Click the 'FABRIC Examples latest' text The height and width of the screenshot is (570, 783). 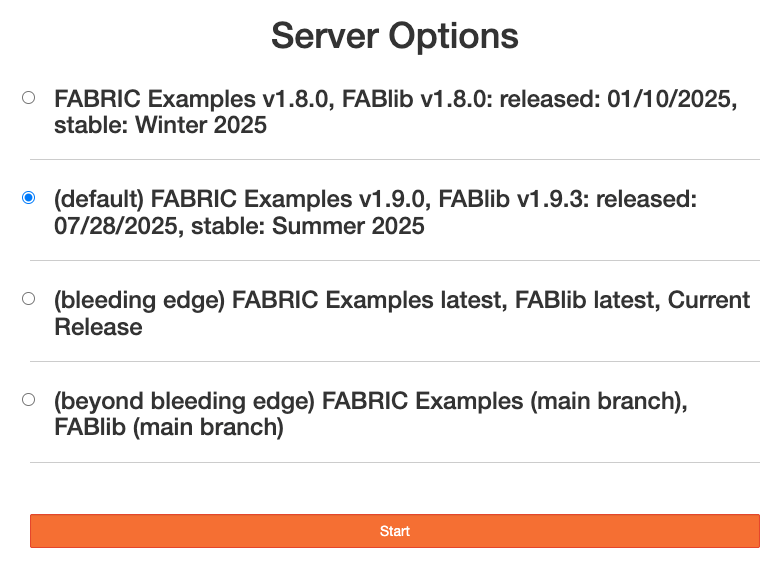tap(364, 301)
